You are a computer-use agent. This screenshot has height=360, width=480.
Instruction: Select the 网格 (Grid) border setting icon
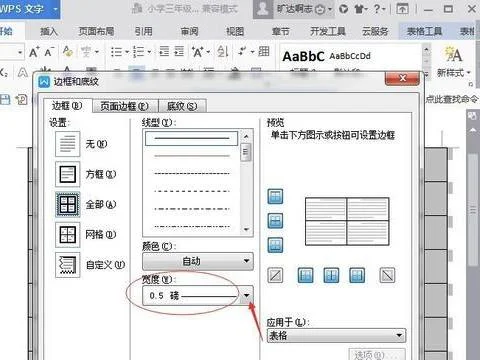pos(68,234)
